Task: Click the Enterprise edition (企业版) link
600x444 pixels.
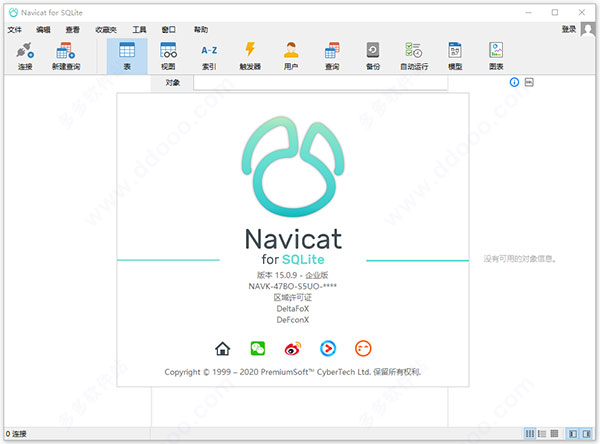Action: coord(316,275)
